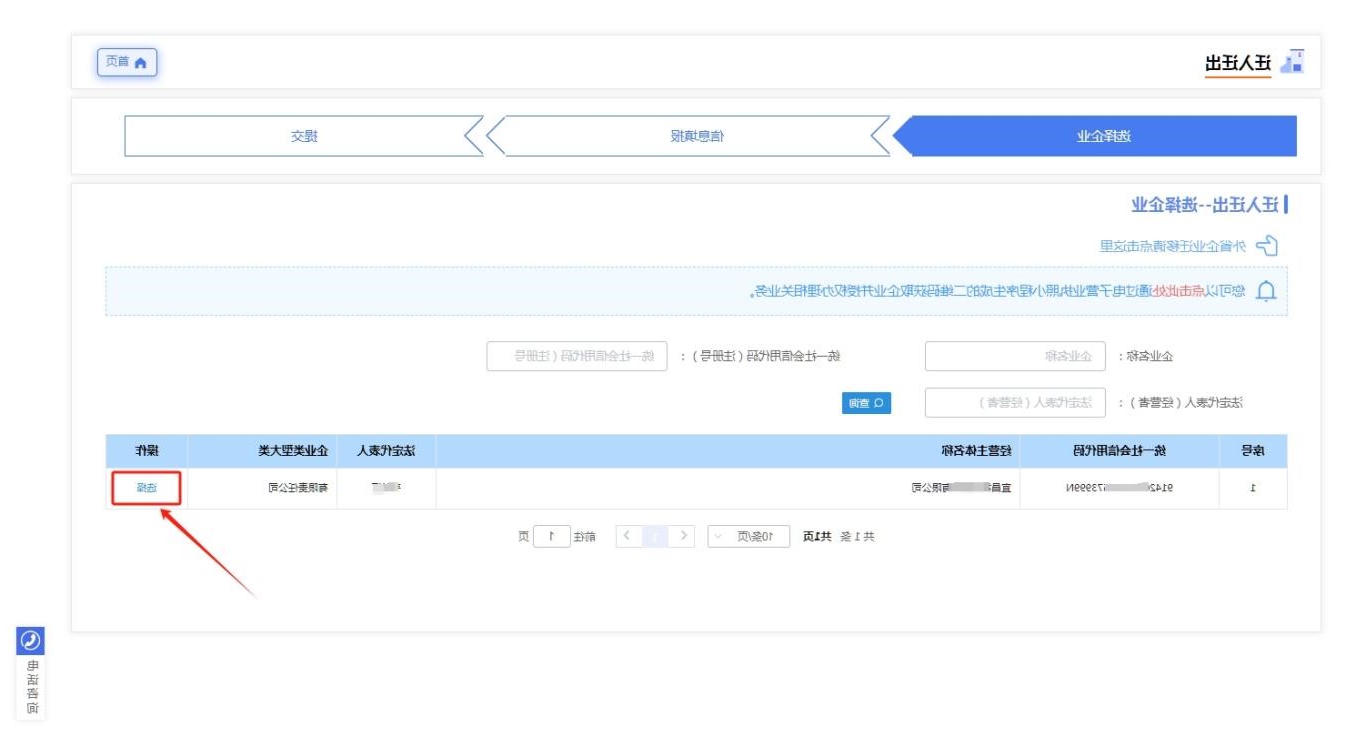Click the credit code cell starting 9142

coord(1119,488)
